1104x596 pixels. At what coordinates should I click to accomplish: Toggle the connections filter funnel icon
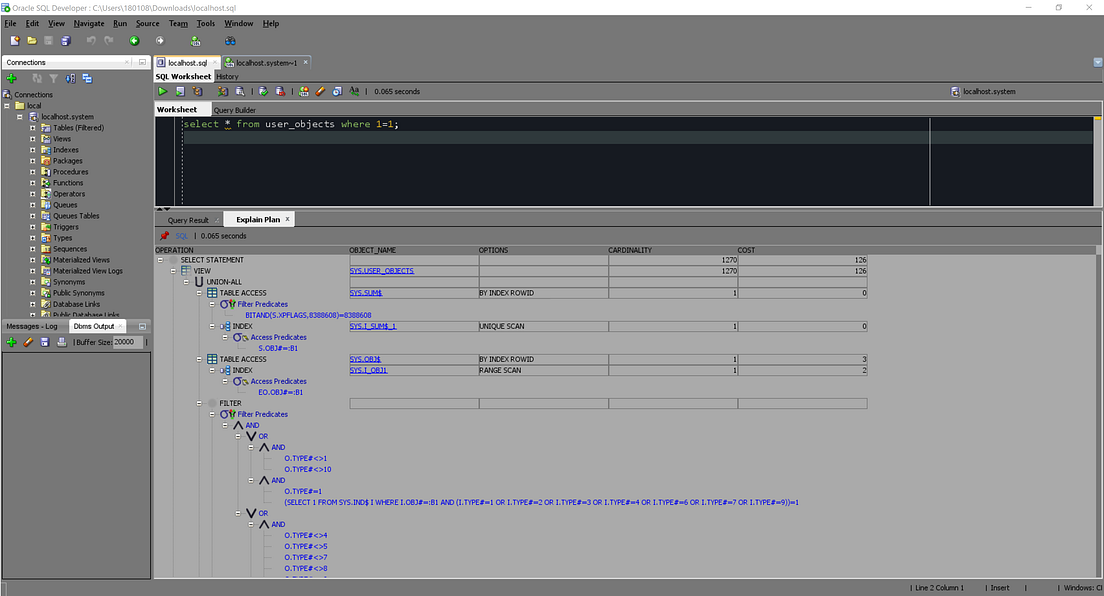(54, 77)
